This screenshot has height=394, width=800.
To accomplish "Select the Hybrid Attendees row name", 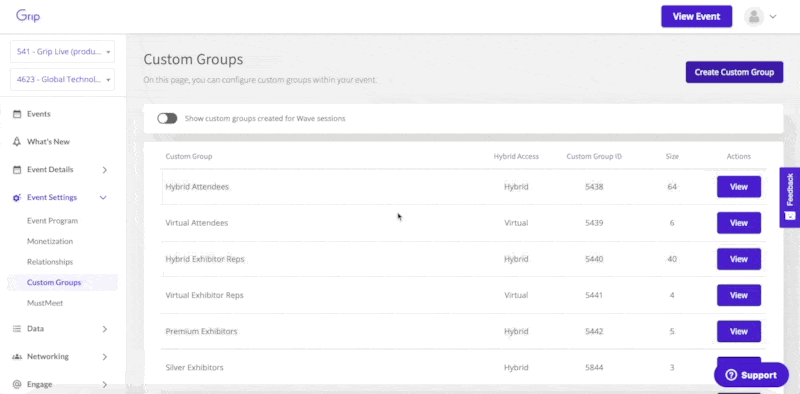I will pos(197,187).
